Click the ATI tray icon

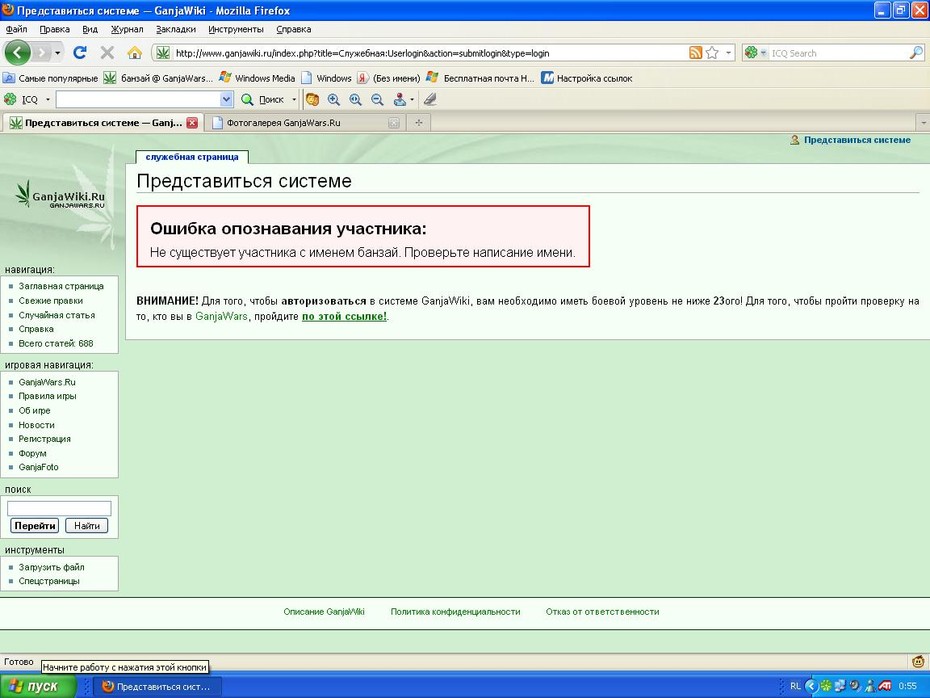[x=885, y=686]
